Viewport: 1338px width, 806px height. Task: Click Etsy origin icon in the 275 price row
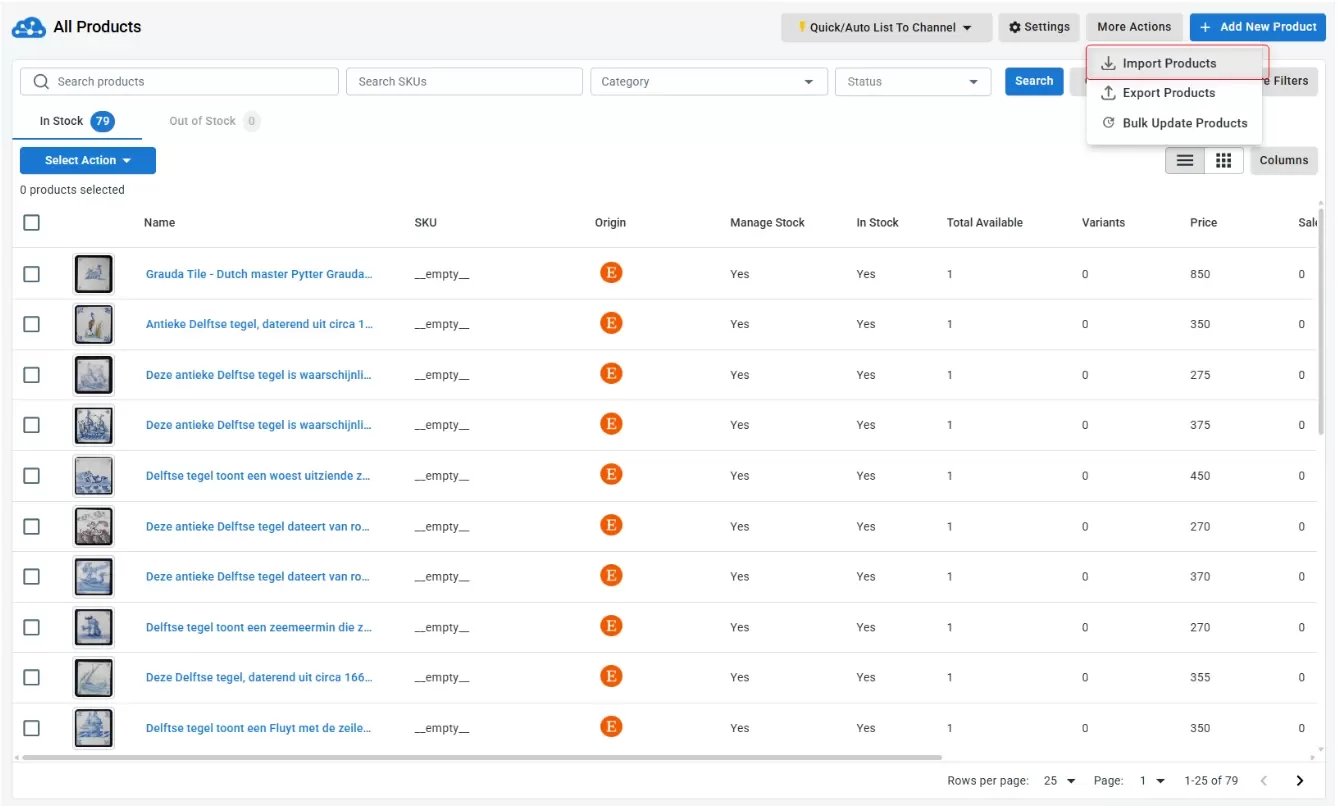[611, 373]
